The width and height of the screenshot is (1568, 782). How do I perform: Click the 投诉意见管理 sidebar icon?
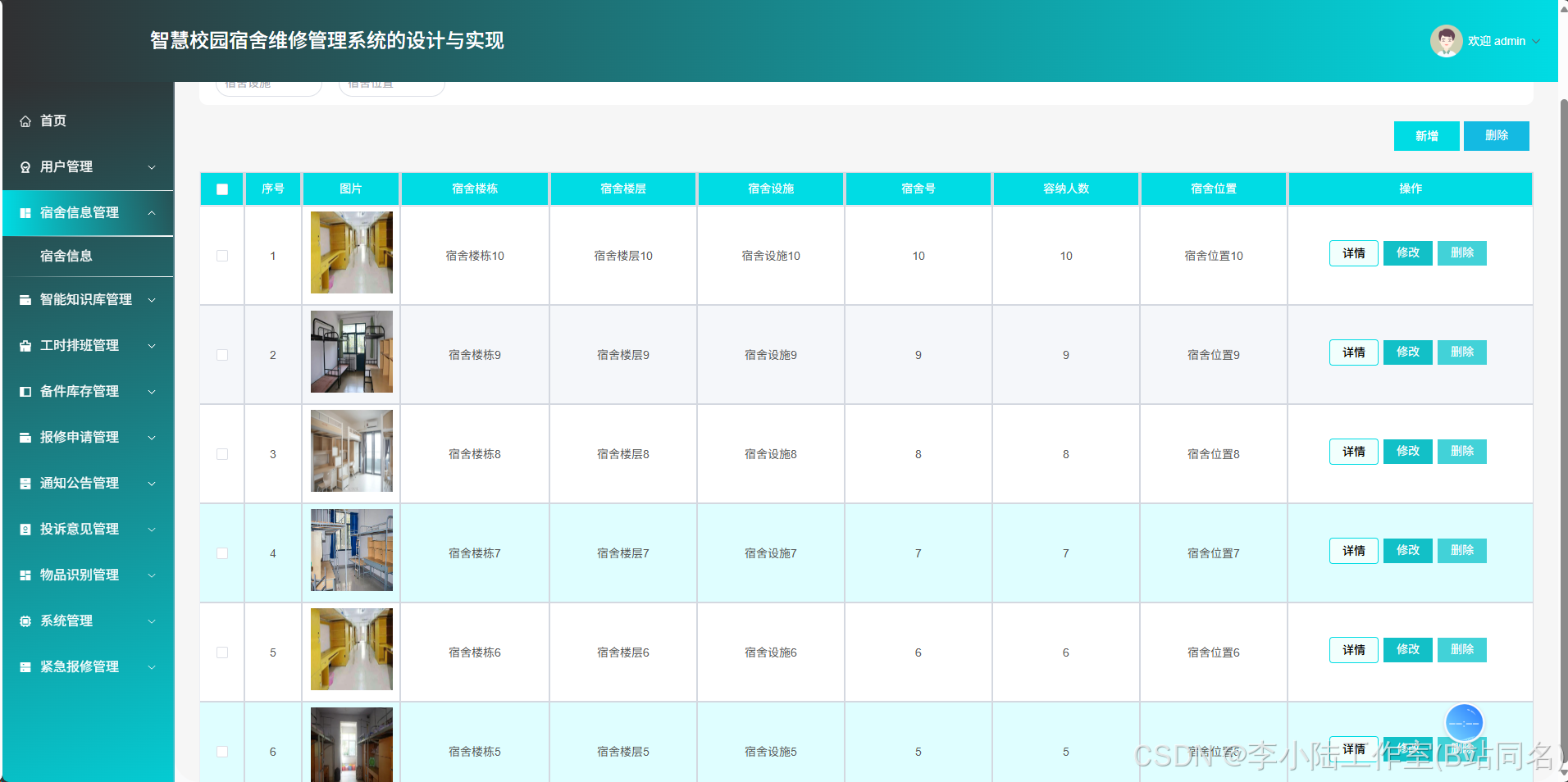click(25, 530)
